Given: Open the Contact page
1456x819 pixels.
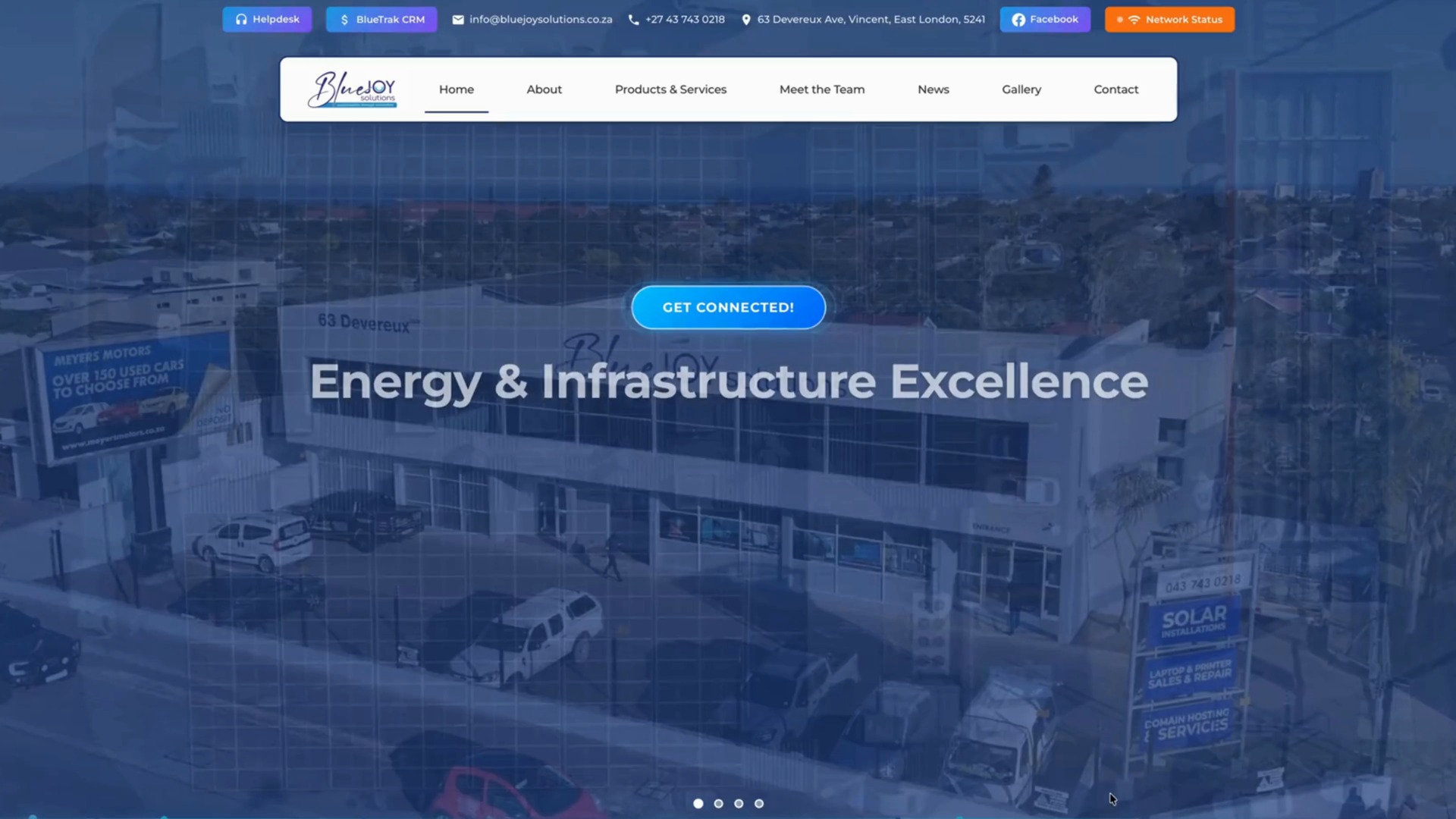Looking at the screenshot, I should (1116, 89).
